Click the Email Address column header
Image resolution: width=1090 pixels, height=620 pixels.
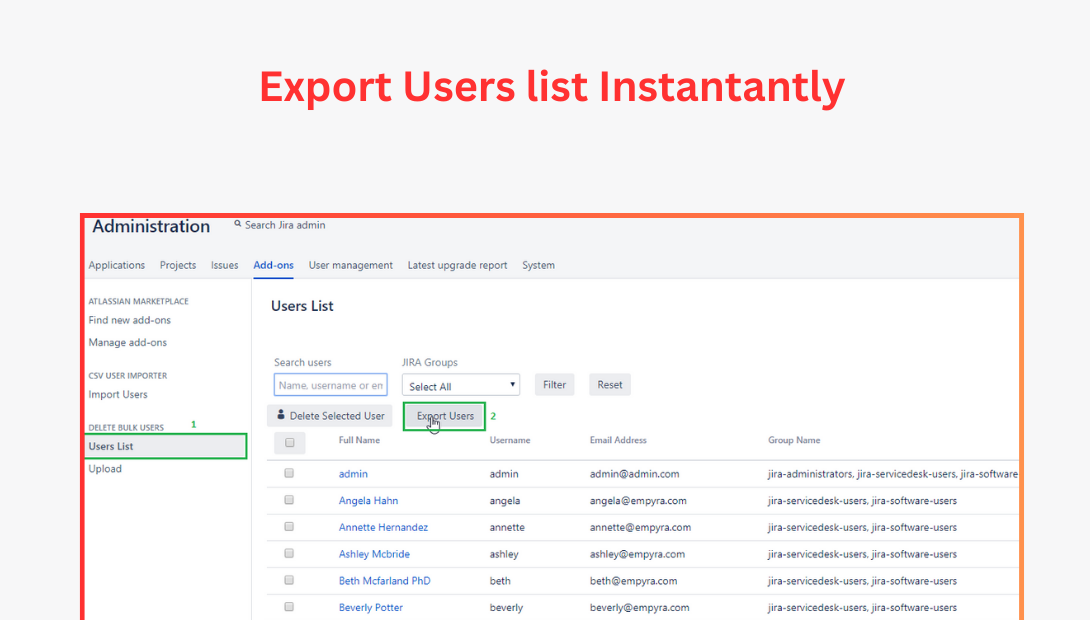coord(618,440)
